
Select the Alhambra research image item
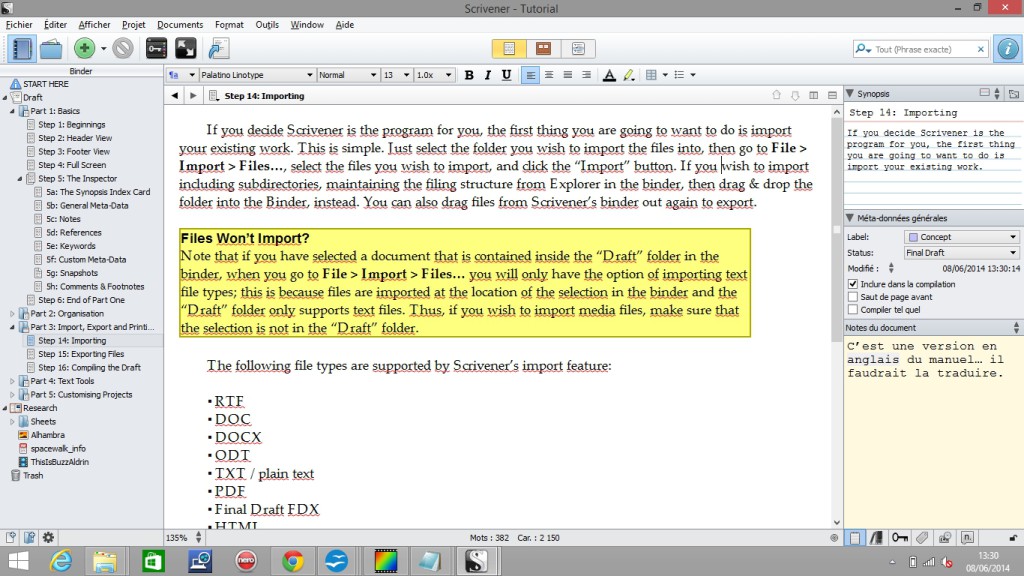point(48,435)
